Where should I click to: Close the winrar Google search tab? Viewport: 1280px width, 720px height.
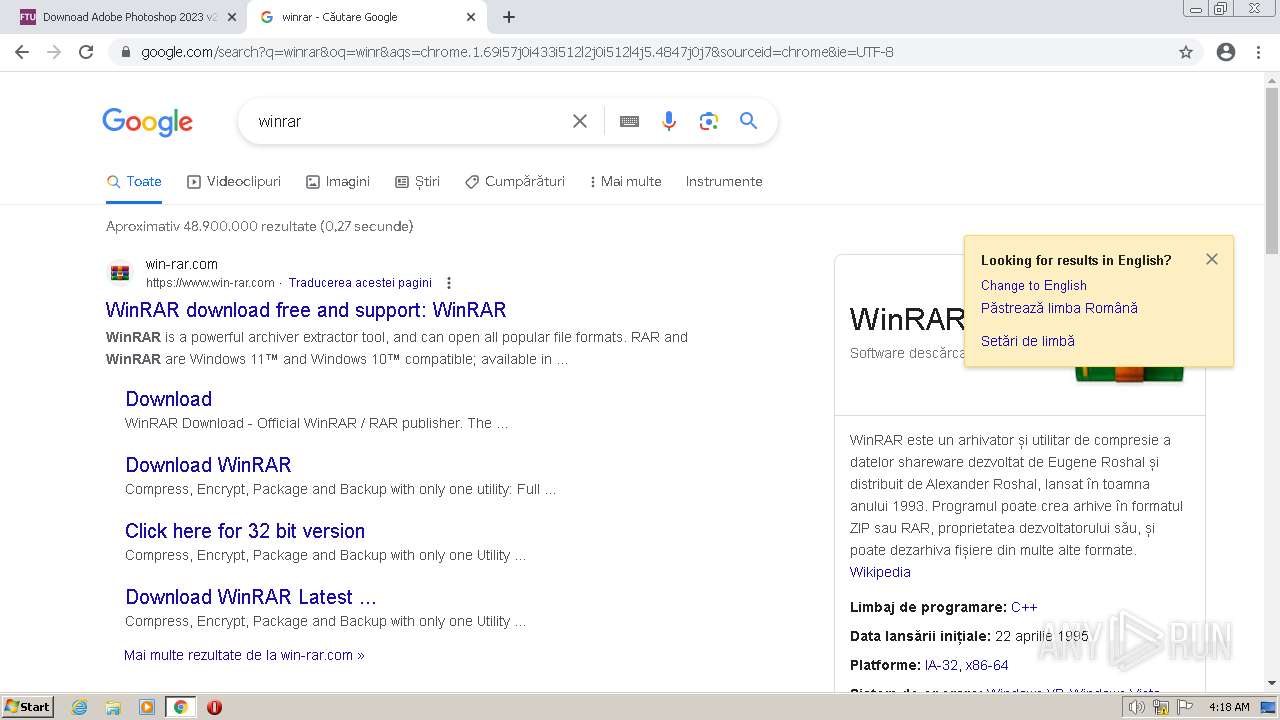click(x=471, y=17)
